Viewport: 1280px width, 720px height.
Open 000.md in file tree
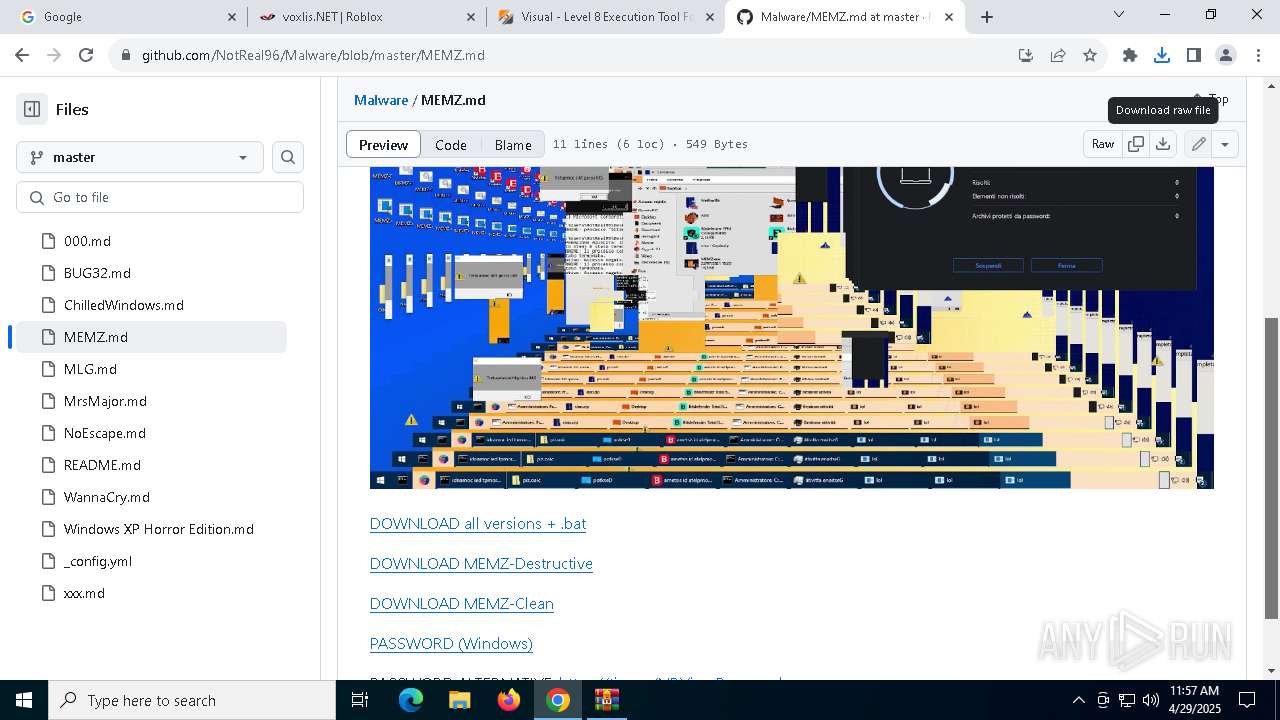pos(87,241)
